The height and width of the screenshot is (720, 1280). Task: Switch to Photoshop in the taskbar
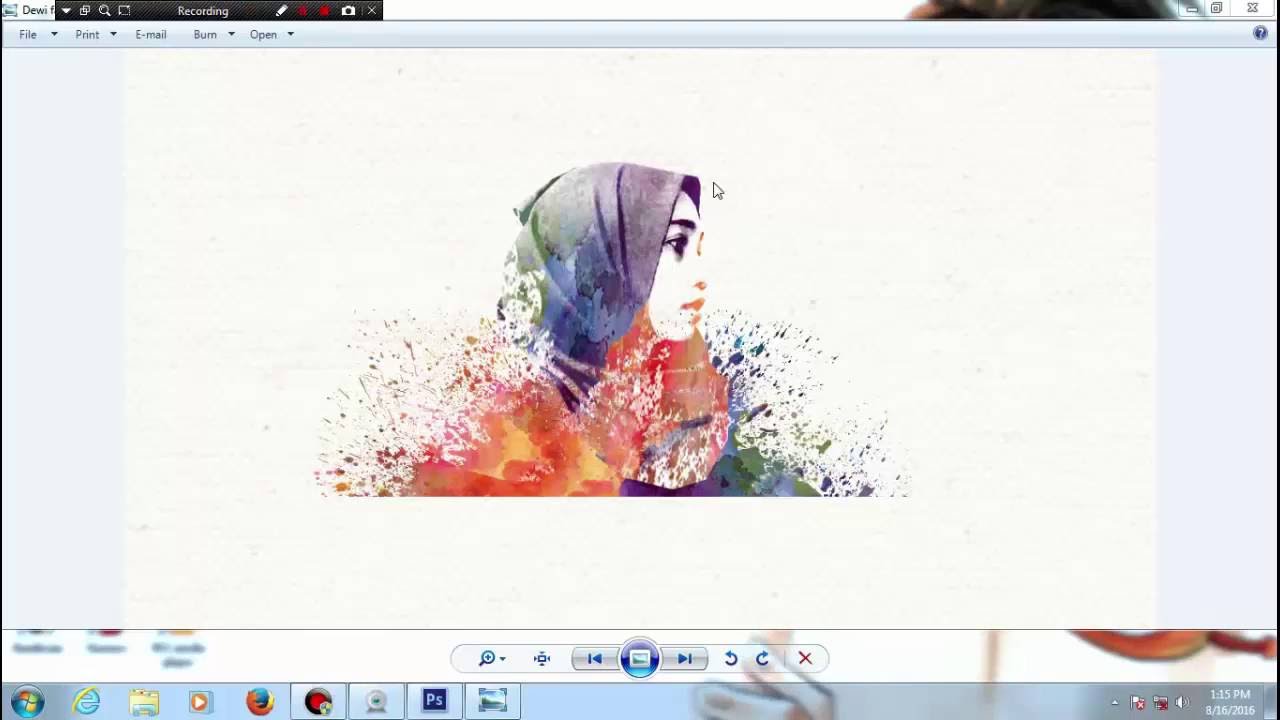point(434,702)
